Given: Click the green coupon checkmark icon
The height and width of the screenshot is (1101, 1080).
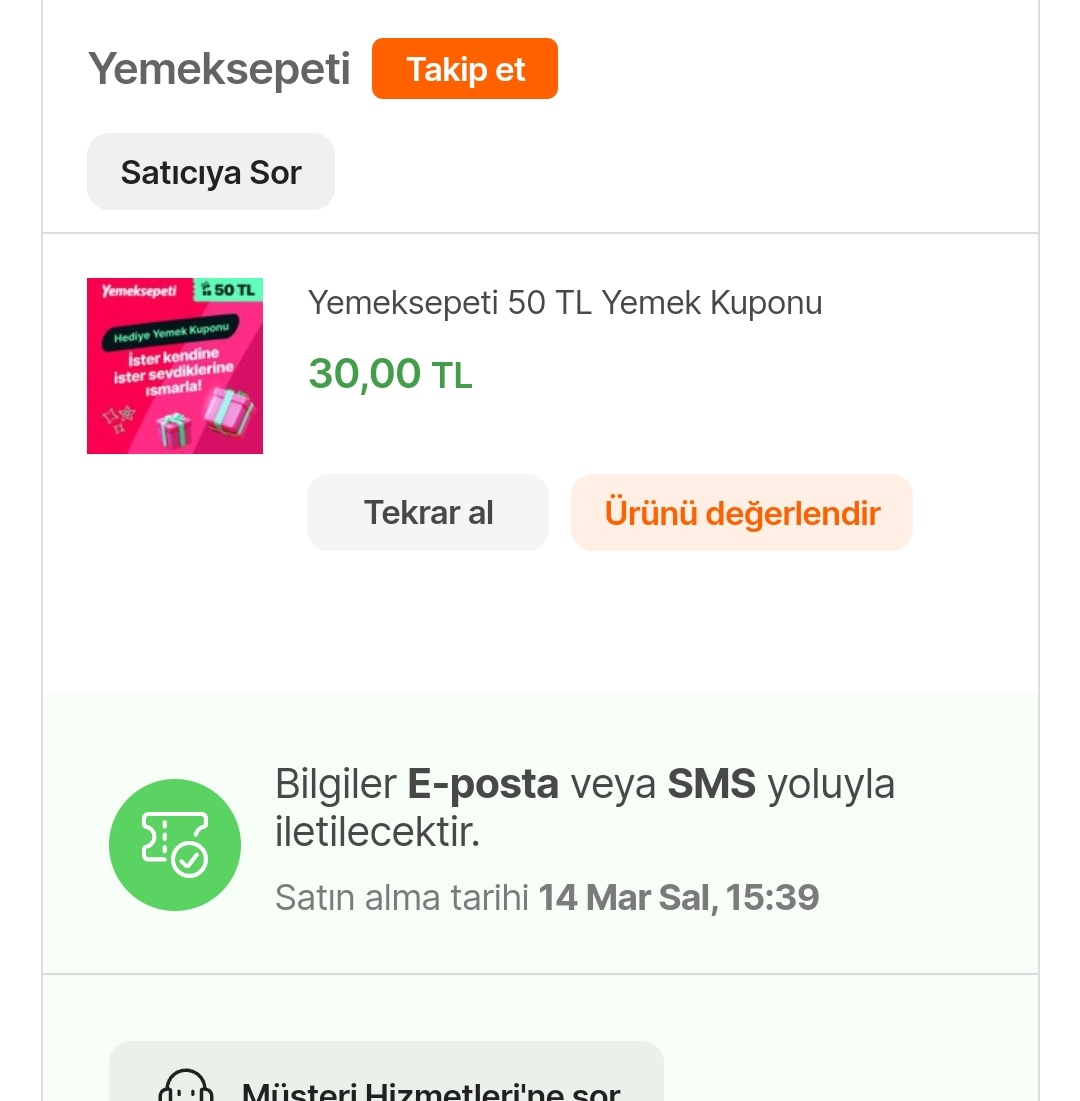Looking at the screenshot, I should click(175, 844).
